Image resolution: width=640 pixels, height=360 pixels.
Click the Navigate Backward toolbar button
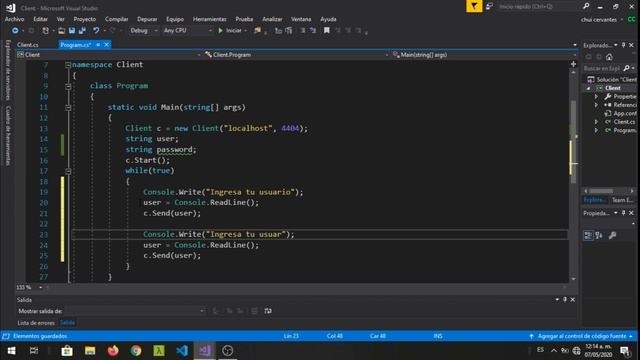(15, 31)
